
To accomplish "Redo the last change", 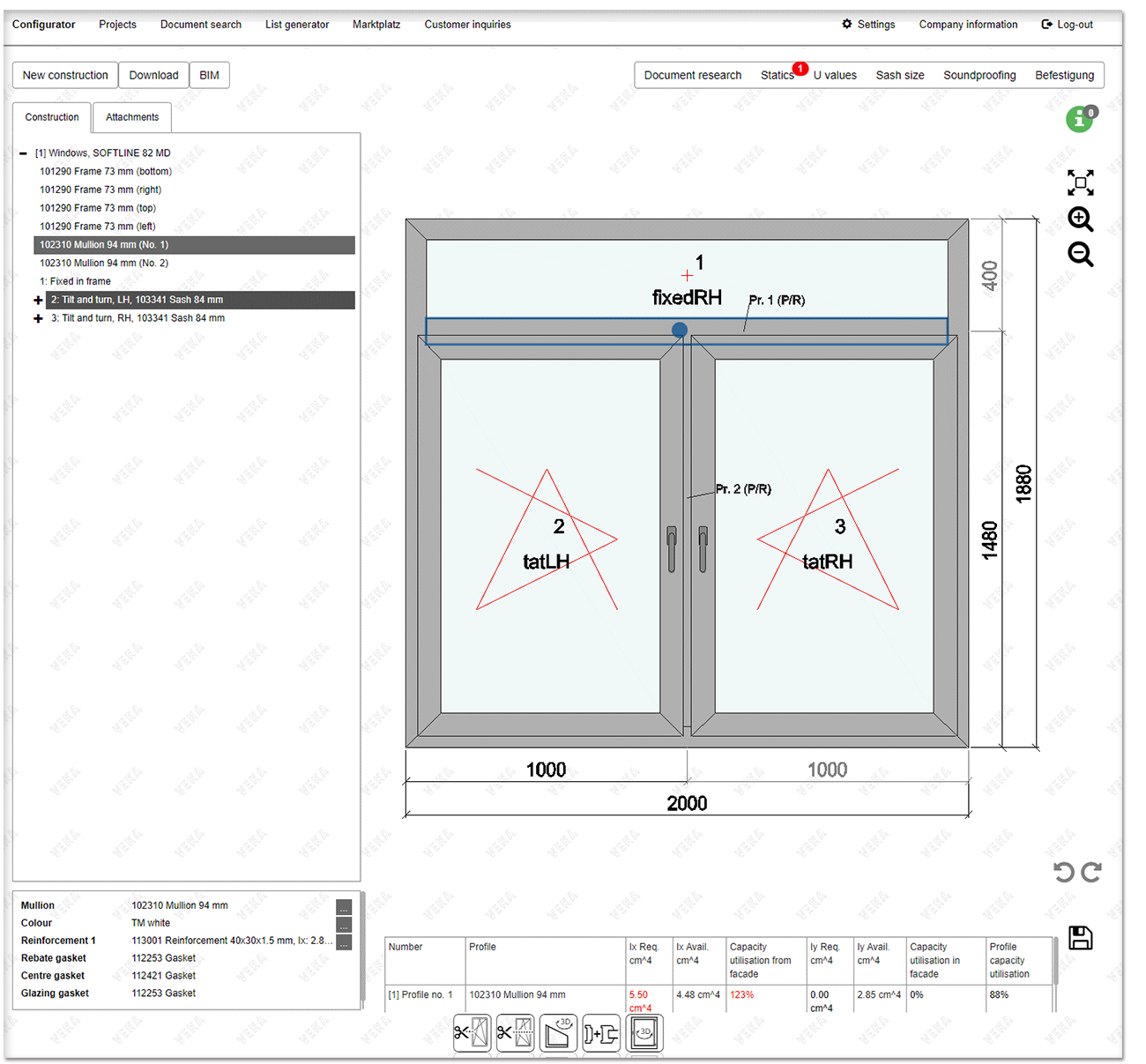I will pyautogui.click(x=1092, y=872).
